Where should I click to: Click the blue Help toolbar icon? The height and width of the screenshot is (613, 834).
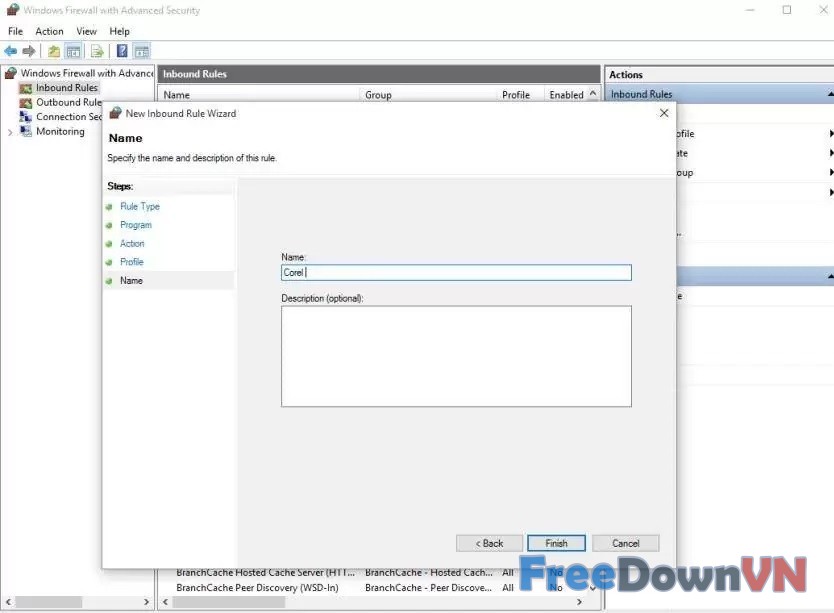click(x=122, y=51)
